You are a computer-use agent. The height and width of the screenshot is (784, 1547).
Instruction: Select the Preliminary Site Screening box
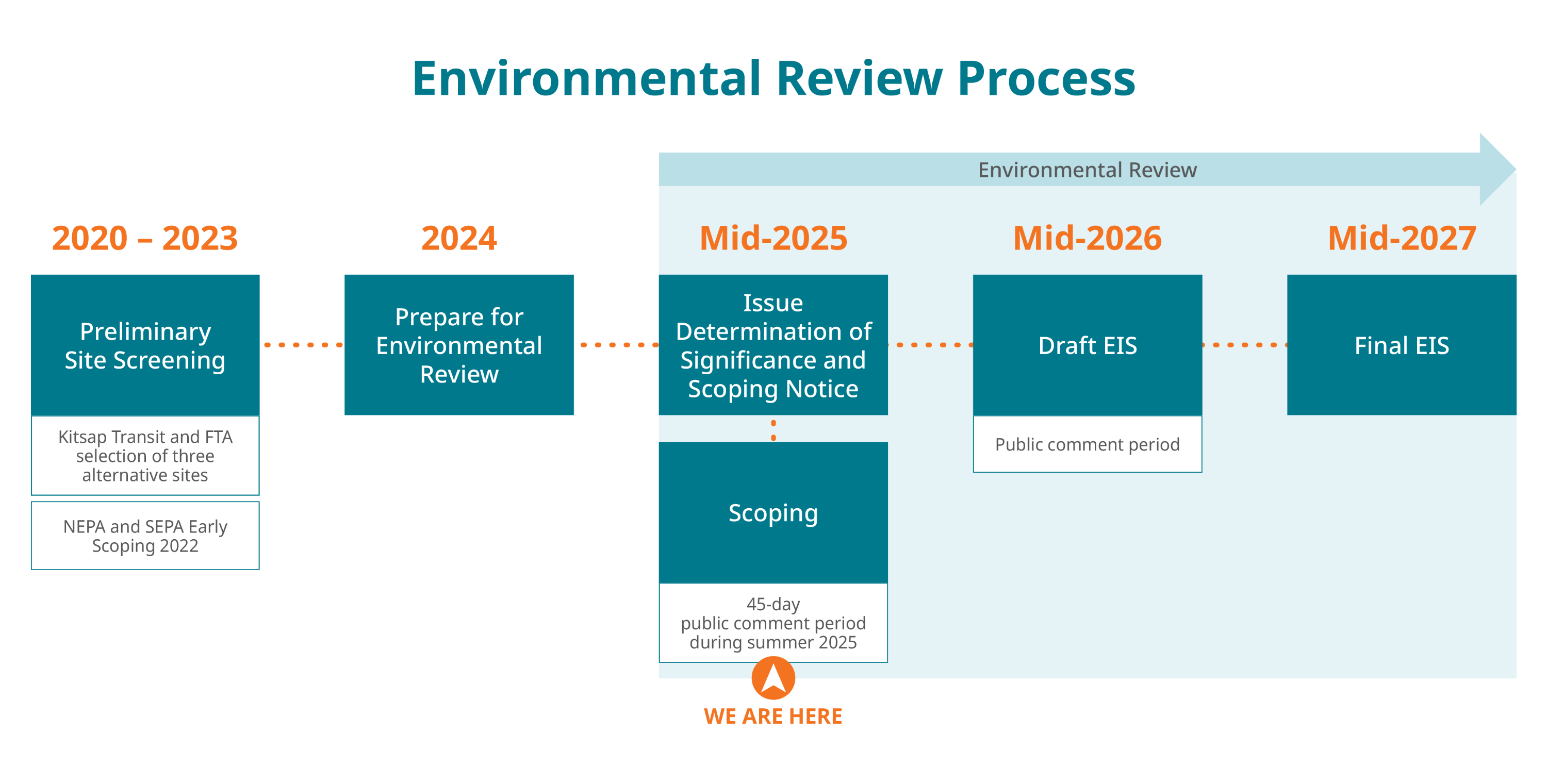[145, 345]
